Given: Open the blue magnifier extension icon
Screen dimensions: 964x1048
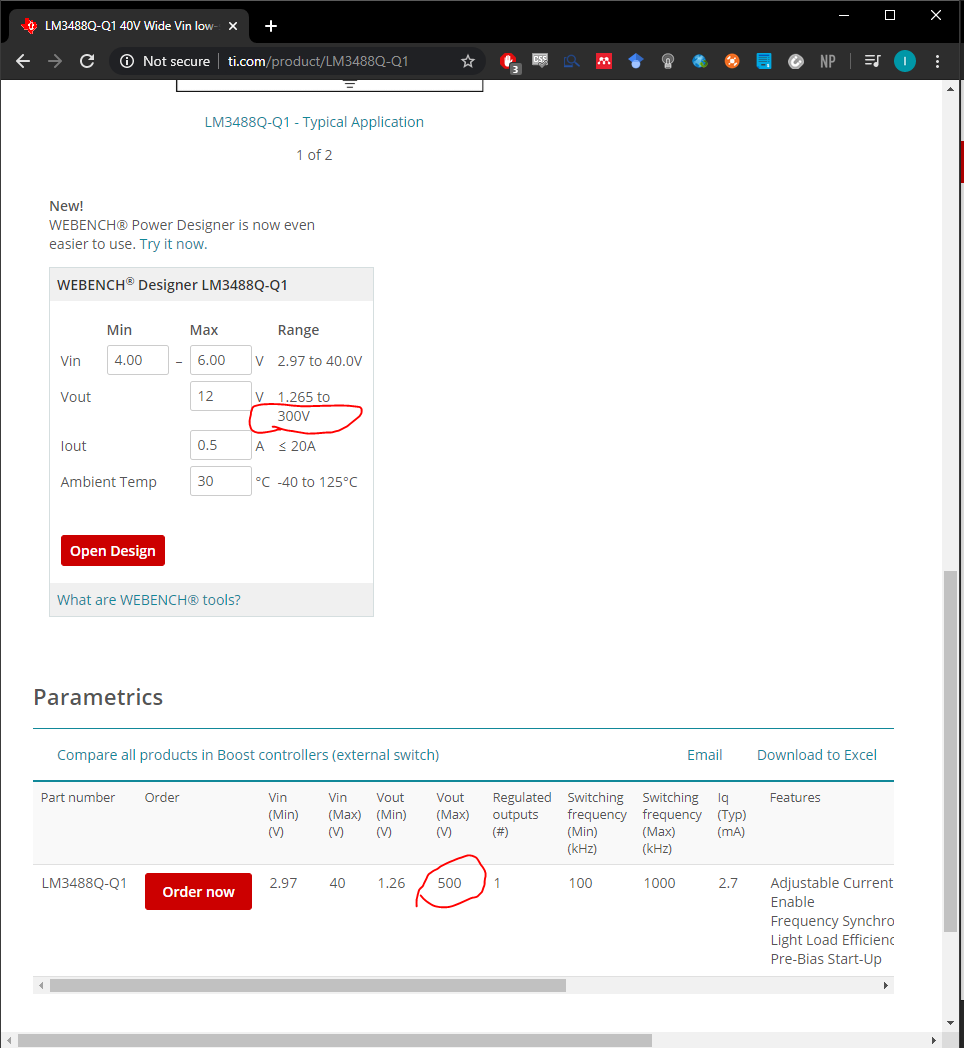Looking at the screenshot, I should [572, 61].
